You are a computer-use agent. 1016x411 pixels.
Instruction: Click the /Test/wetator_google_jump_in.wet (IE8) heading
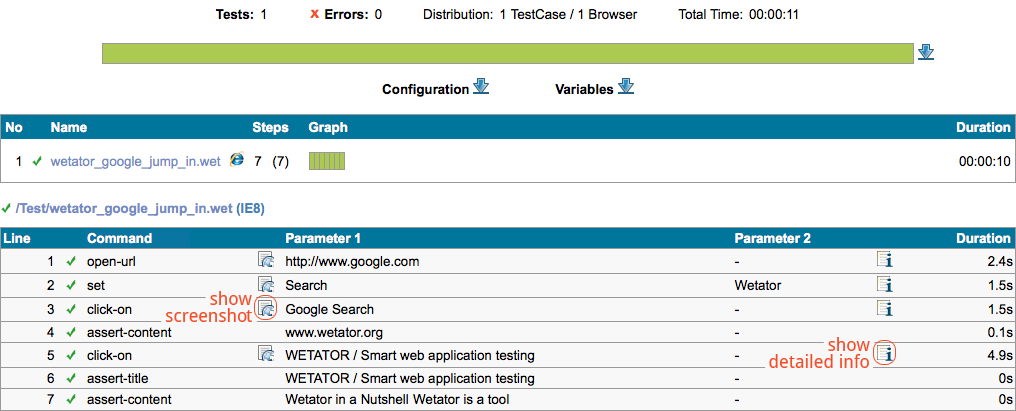pos(139,208)
